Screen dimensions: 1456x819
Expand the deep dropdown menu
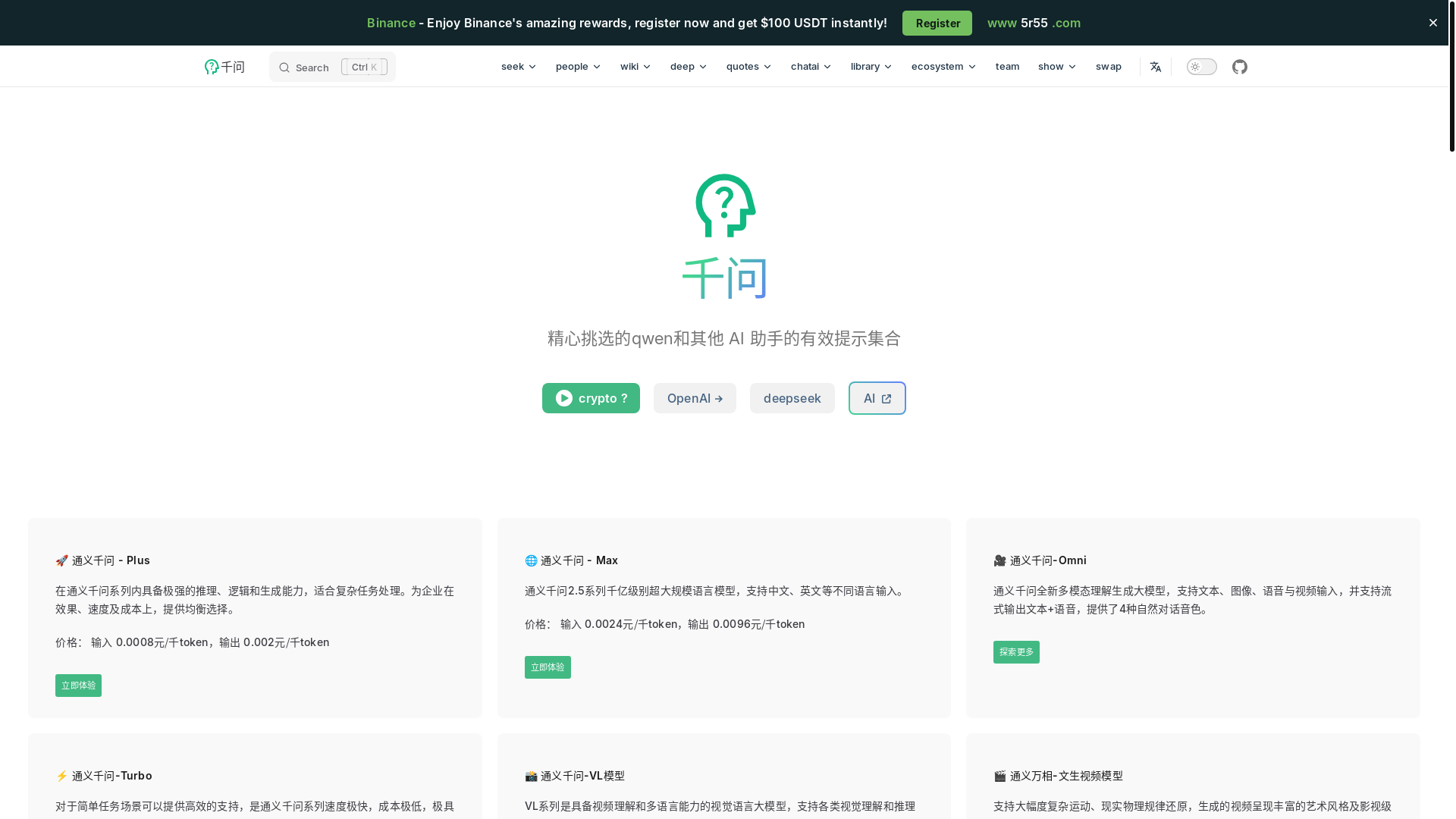pos(689,67)
